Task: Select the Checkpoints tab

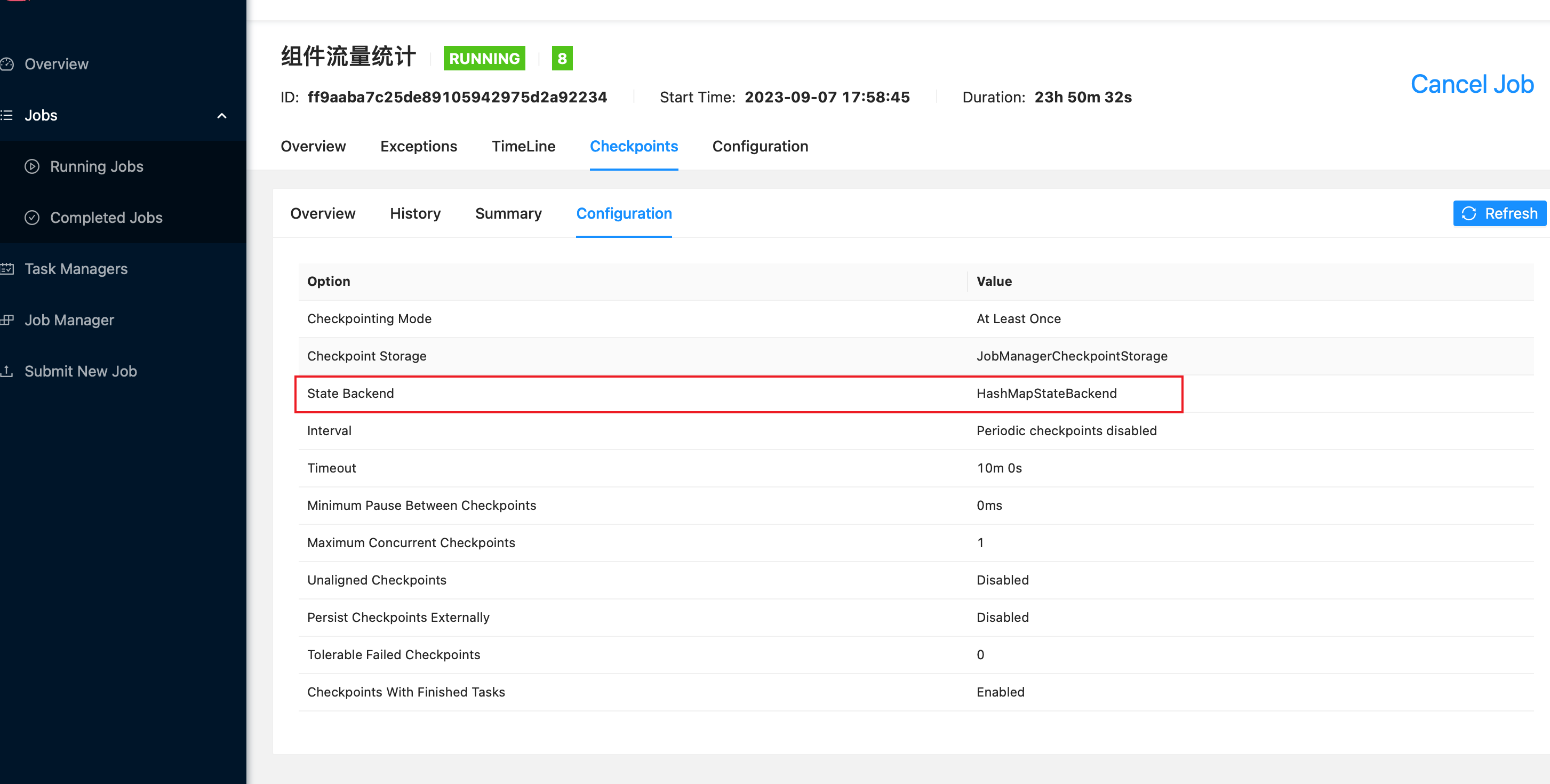Action: point(634,146)
